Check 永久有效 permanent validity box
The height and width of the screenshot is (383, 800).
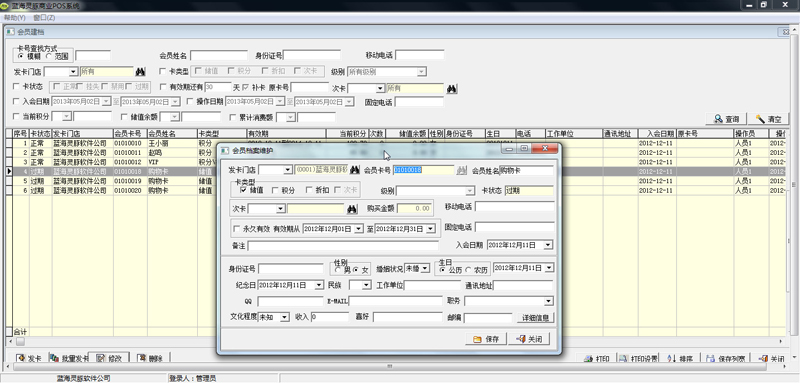click(236, 229)
